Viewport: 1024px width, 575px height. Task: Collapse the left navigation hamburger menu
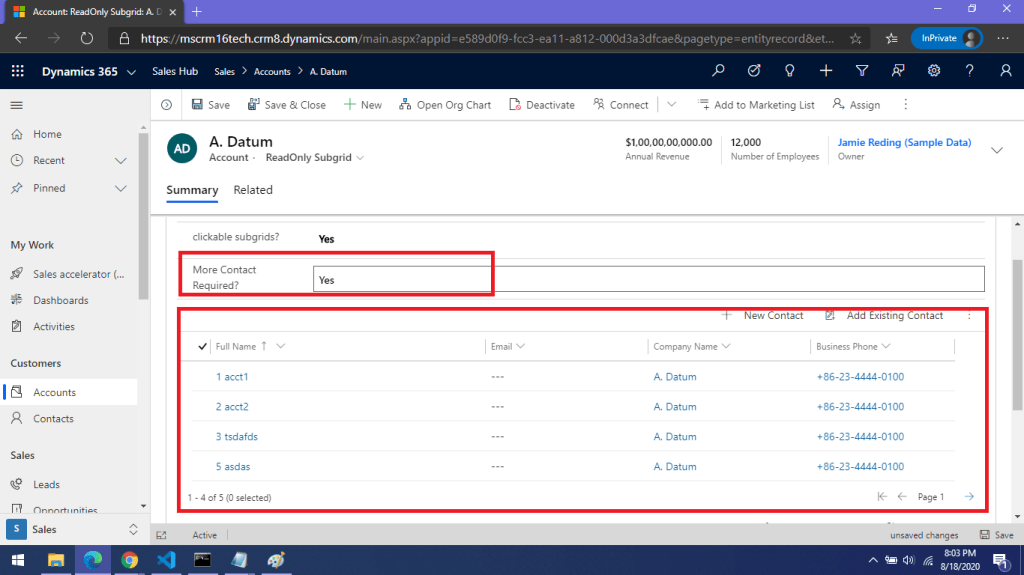pos(16,105)
